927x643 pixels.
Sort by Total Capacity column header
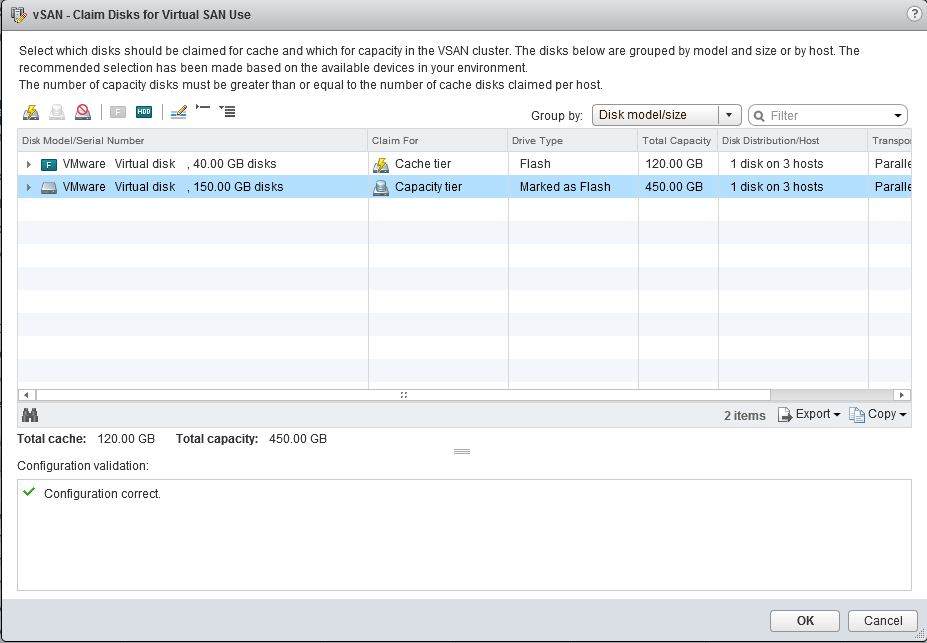pos(678,141)
